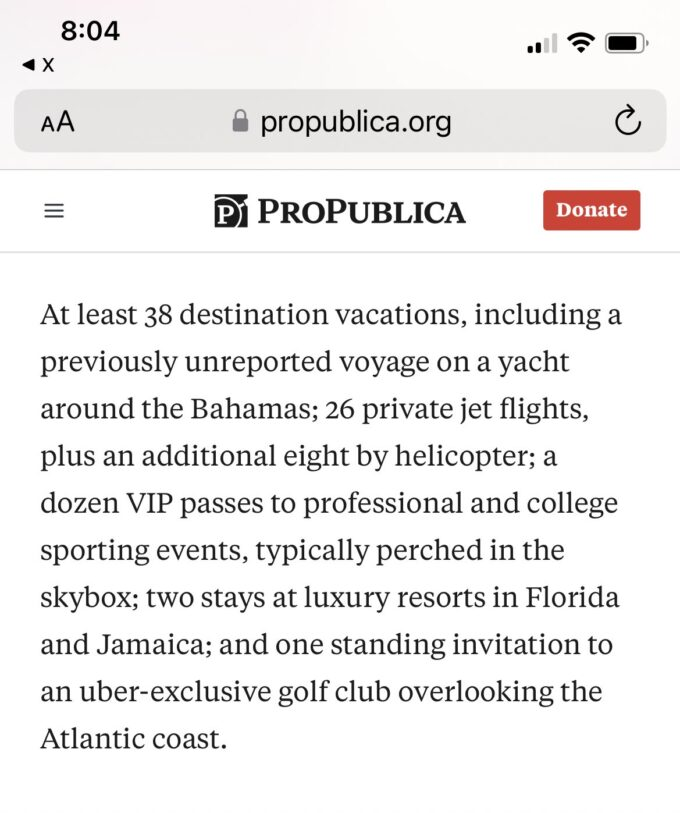Select the propublica.org address field
The height and width of the screenshot is (813, 680).
pyautogui.click(x=355, y=122)
